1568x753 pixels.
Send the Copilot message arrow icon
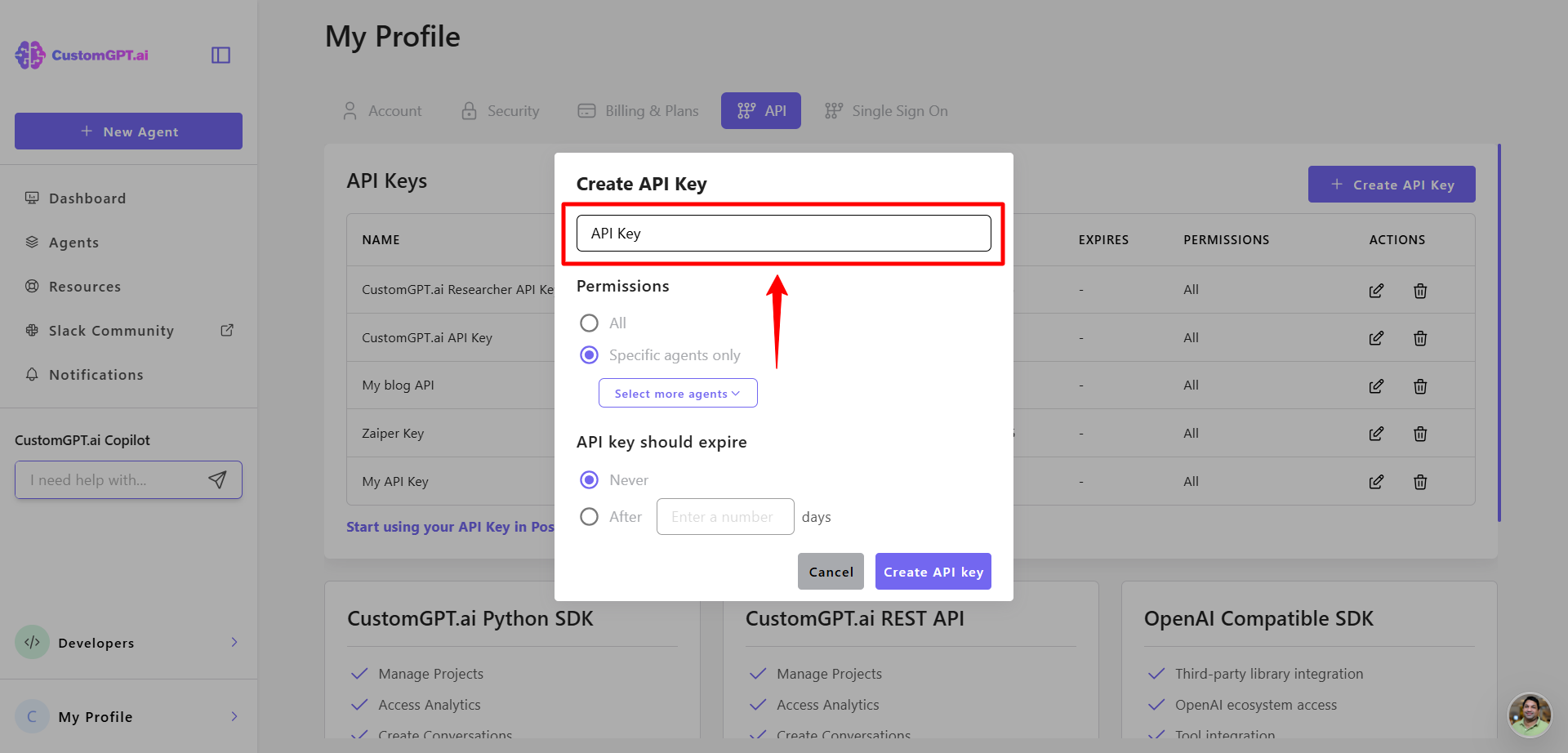(217, 479)
